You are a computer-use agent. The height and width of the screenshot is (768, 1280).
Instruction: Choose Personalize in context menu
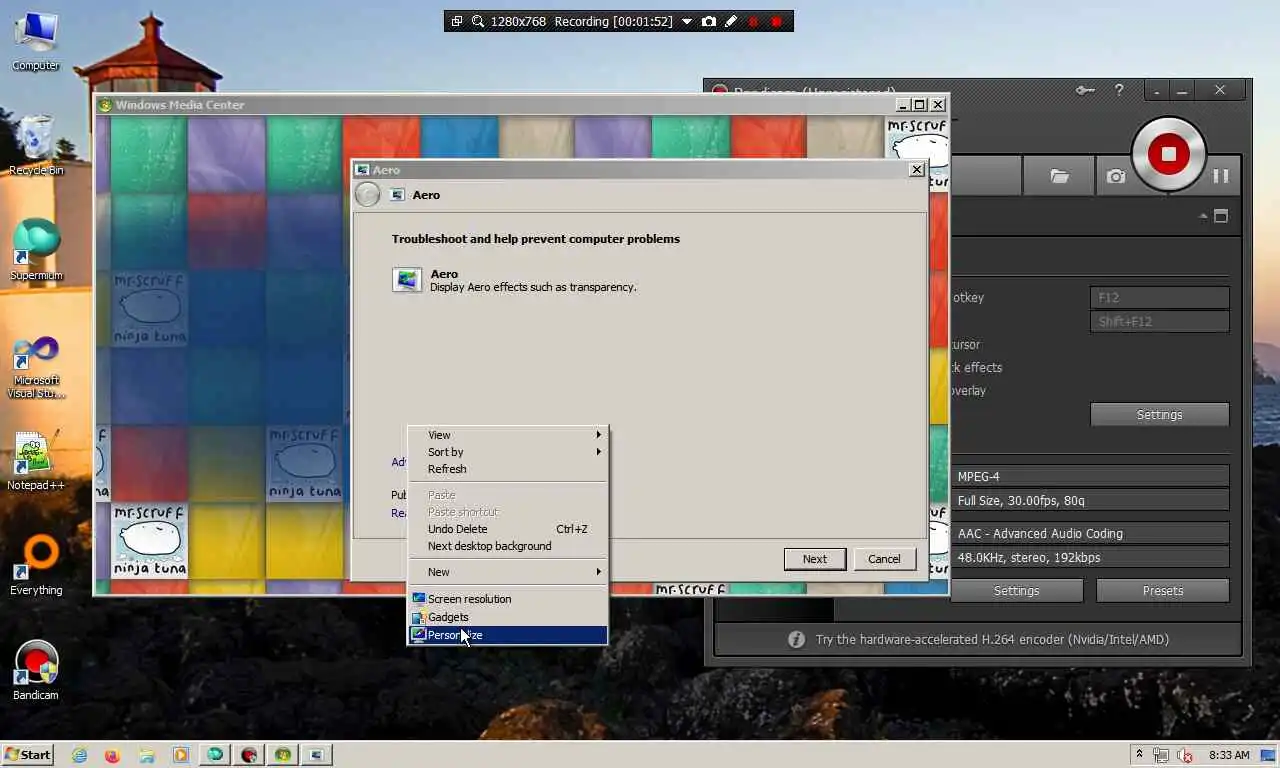click(x=507, y=635)
